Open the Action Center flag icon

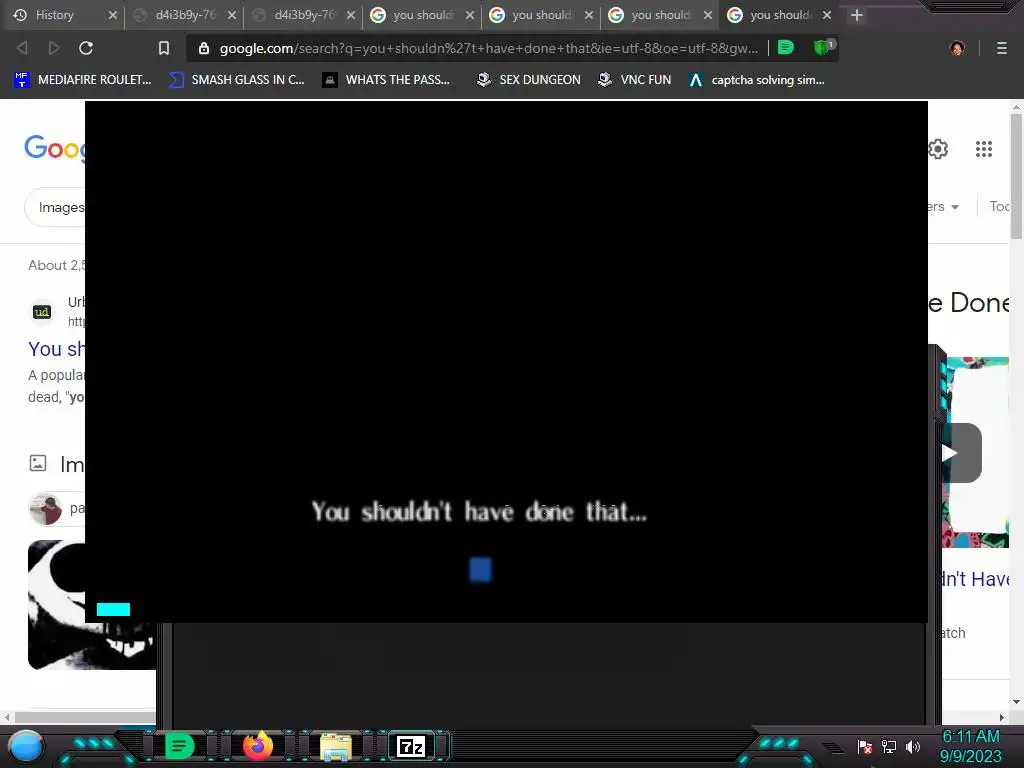[865, 747]
